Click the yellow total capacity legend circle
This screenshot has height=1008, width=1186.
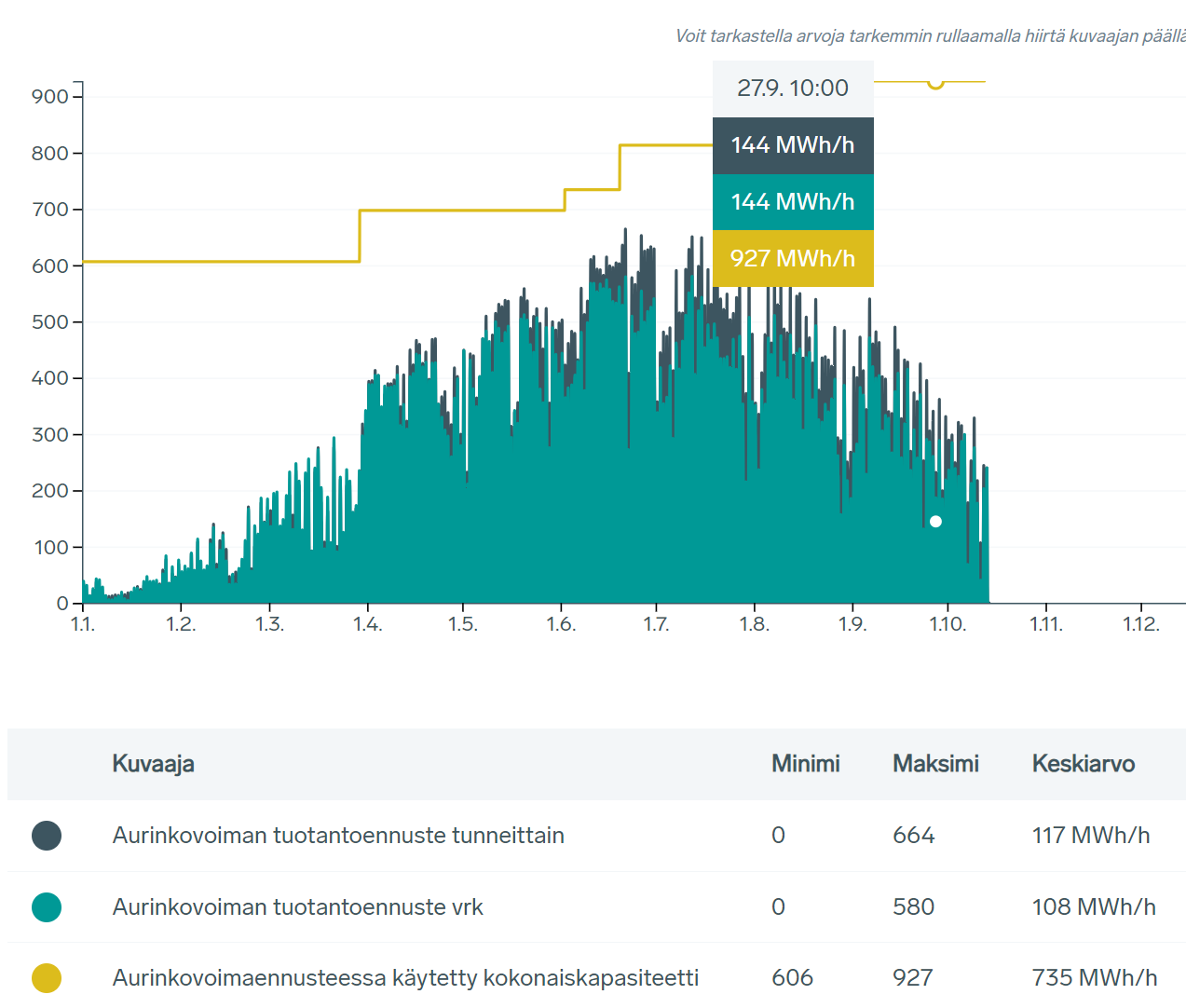pos(47,978)
